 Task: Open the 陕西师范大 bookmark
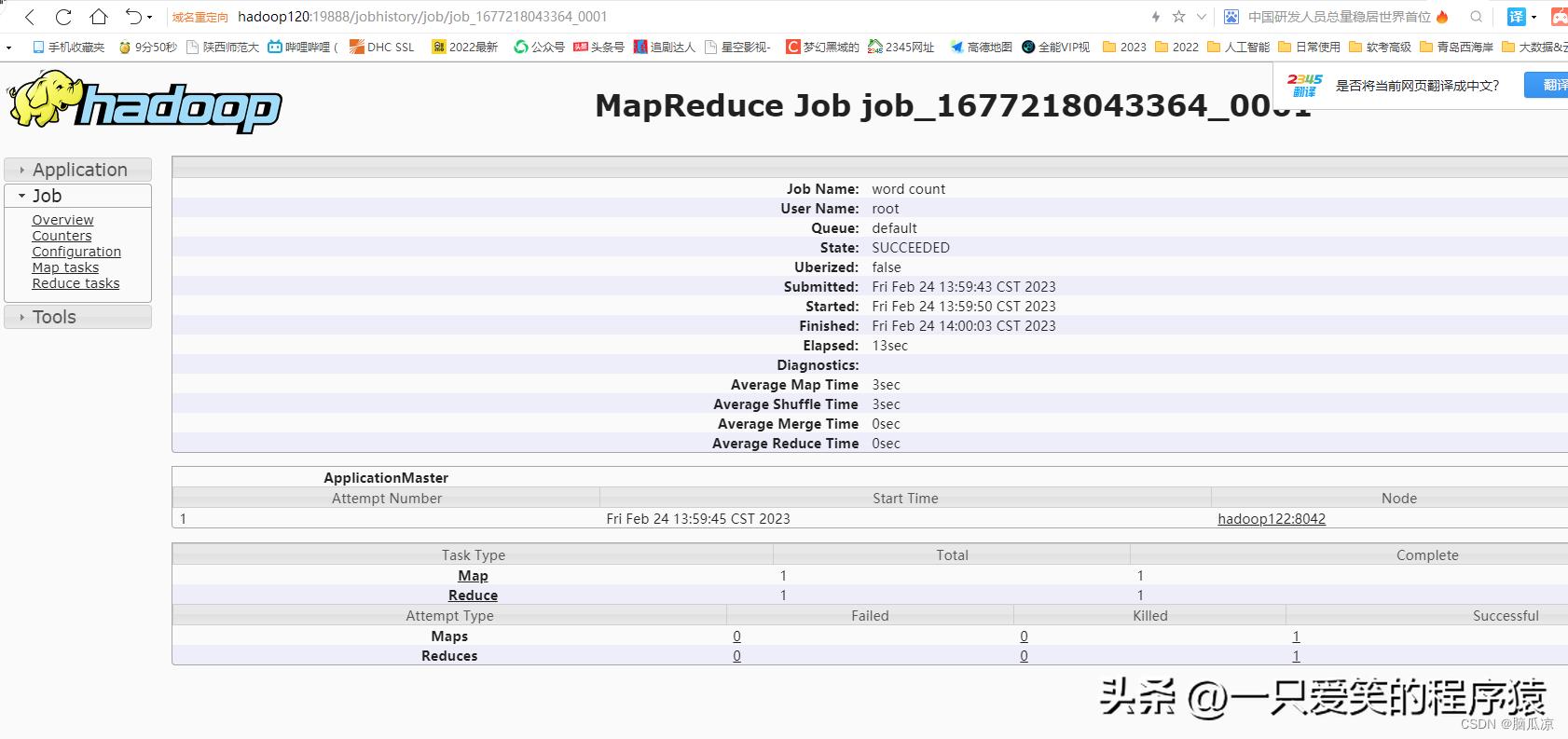[x=223, y=47]
